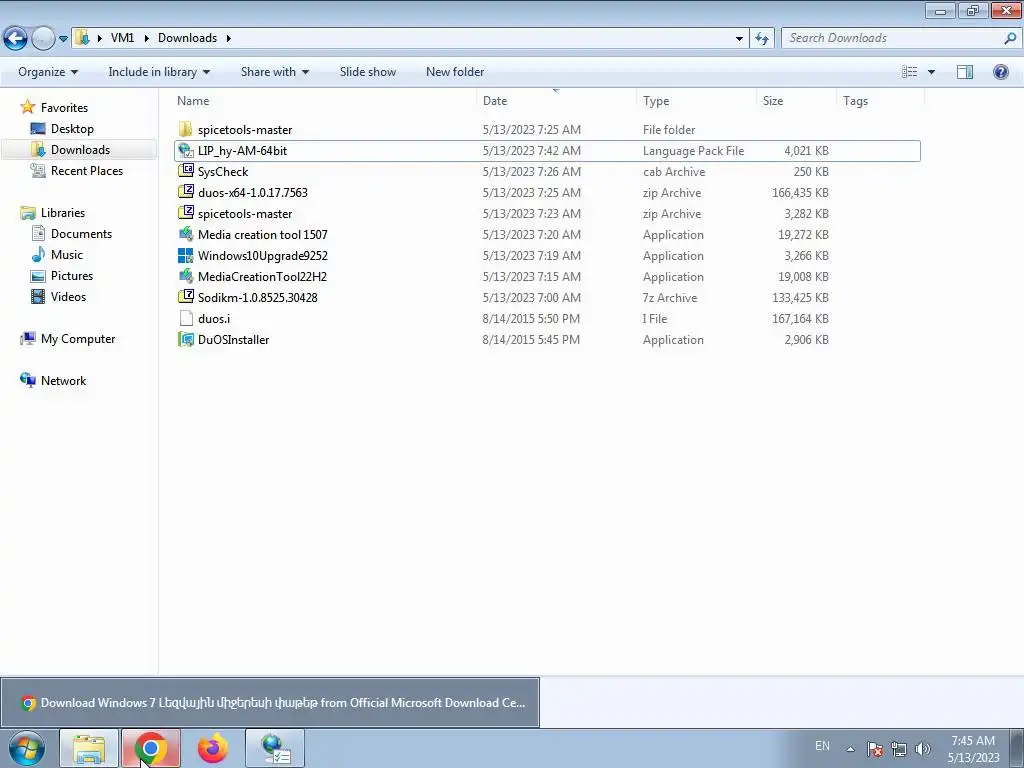Select the spicetools-master zip archive icon

[186, 214]
